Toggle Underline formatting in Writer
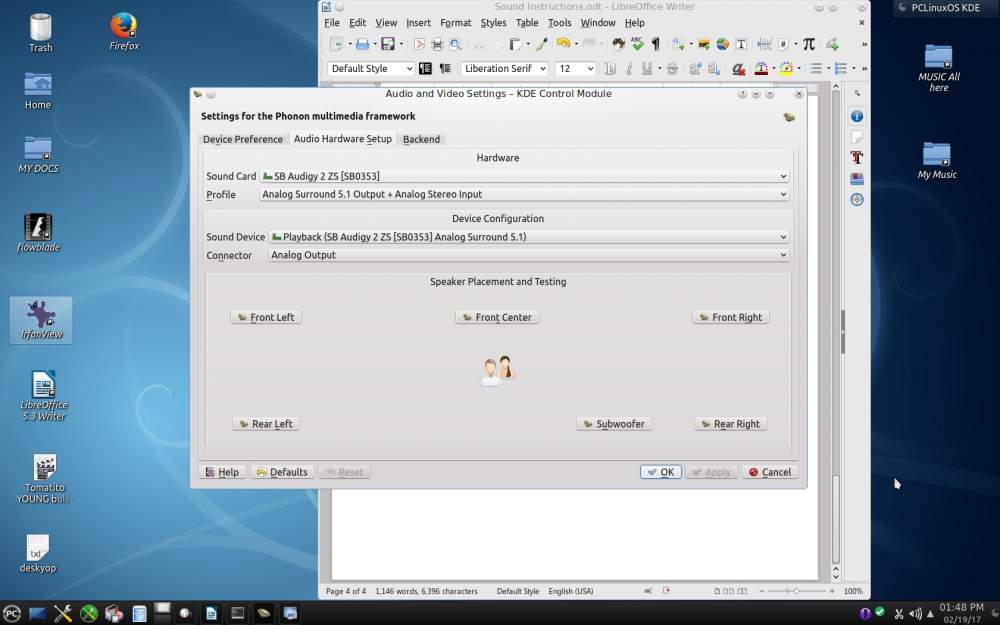 point(647,69)
